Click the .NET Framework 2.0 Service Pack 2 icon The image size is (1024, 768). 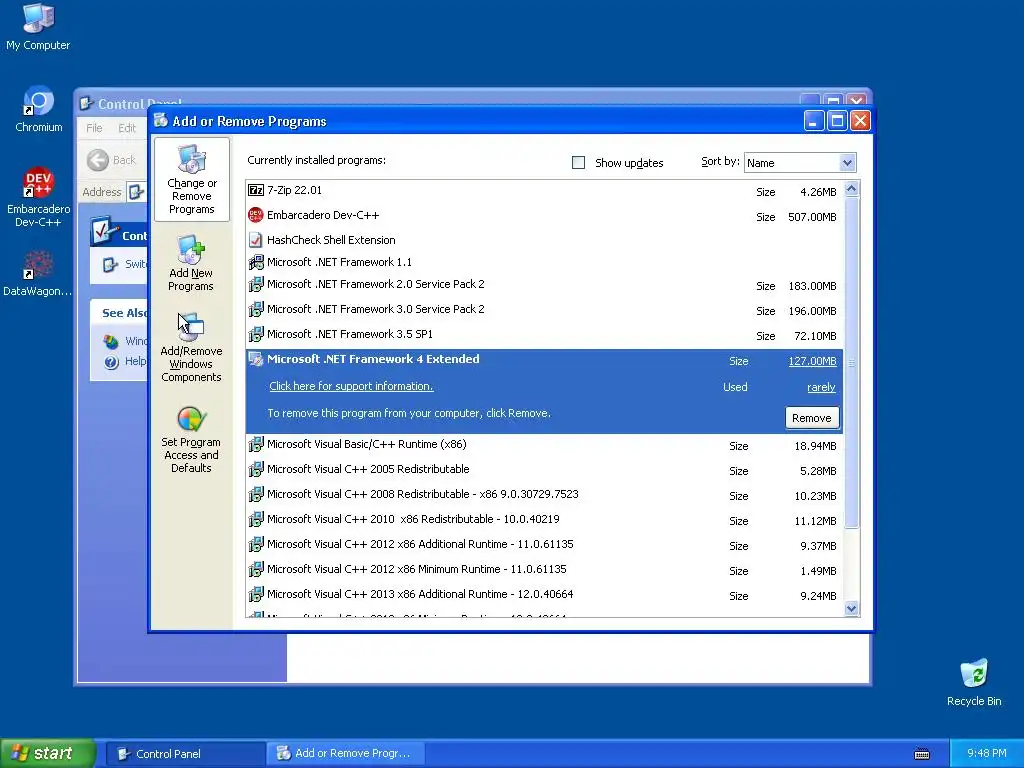point(256,285)
